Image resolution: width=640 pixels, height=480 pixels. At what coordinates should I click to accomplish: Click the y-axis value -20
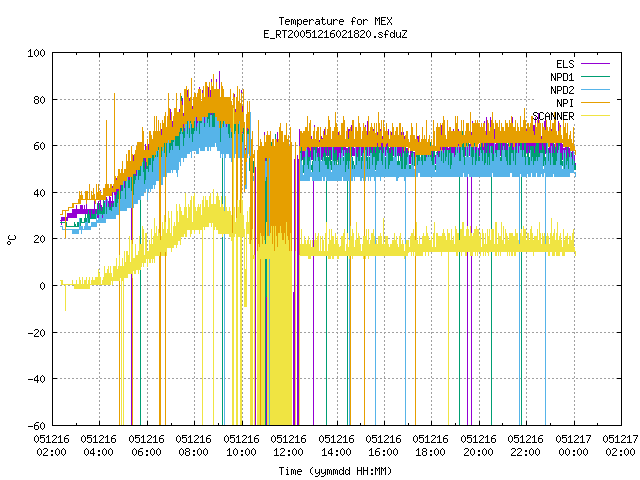coord(36,333)
